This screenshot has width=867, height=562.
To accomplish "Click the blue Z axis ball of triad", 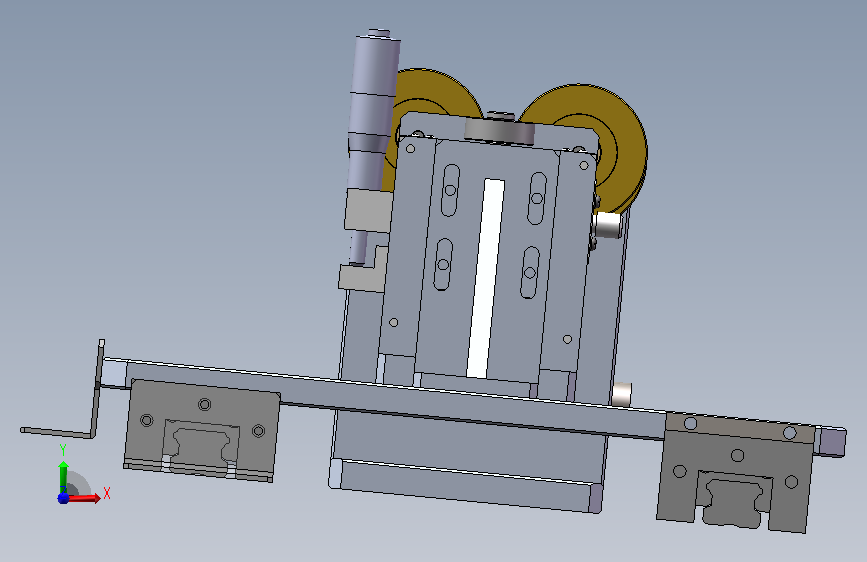I will pyautogui.click(x=63, y=498).
